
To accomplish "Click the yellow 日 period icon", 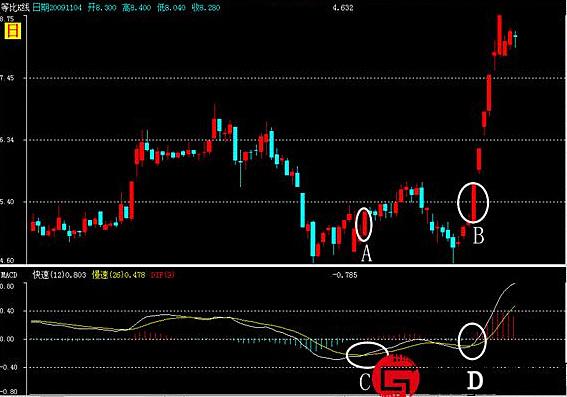I will (13, 31).
